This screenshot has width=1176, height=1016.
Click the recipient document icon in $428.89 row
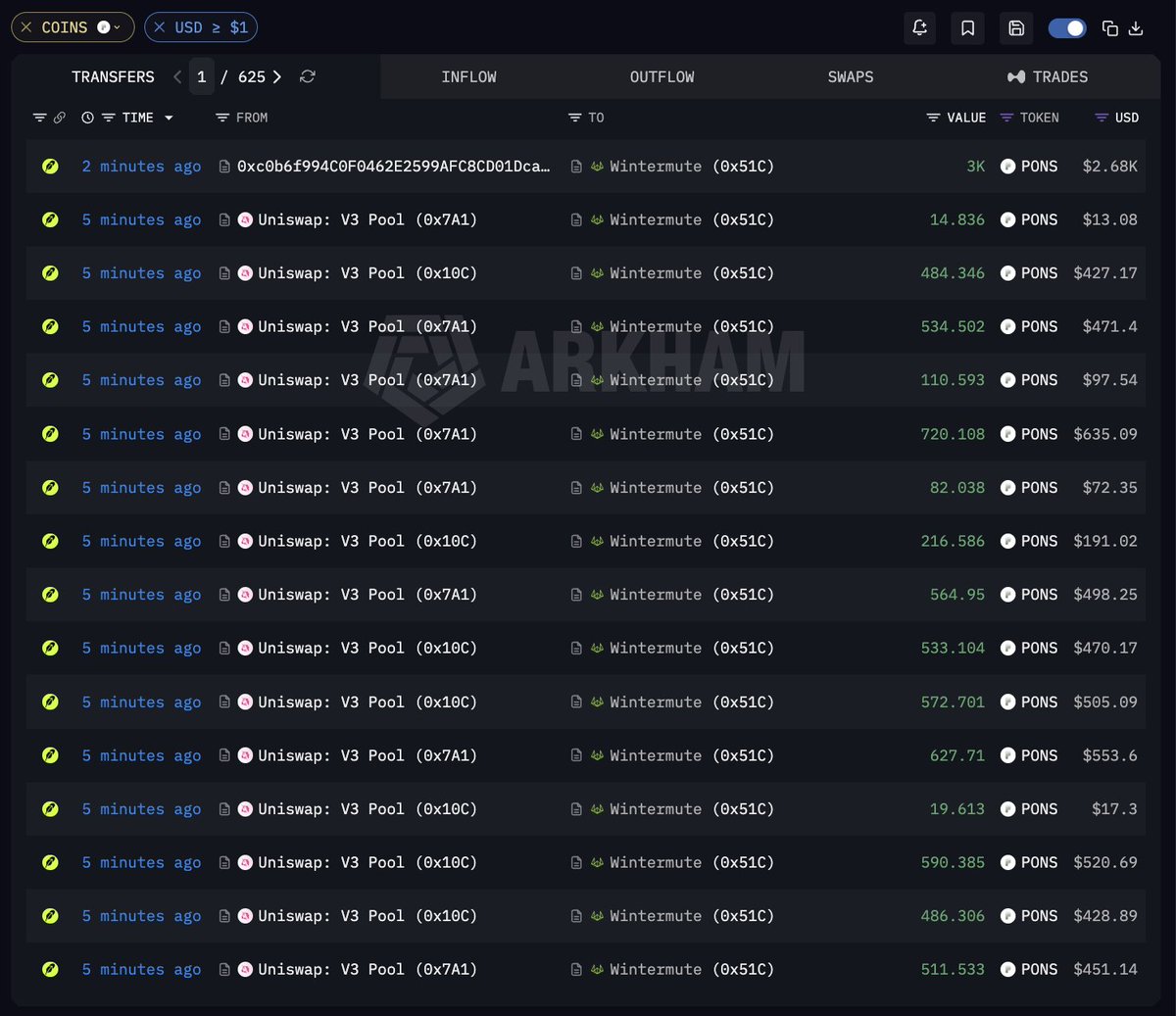[x=576, y=916]
